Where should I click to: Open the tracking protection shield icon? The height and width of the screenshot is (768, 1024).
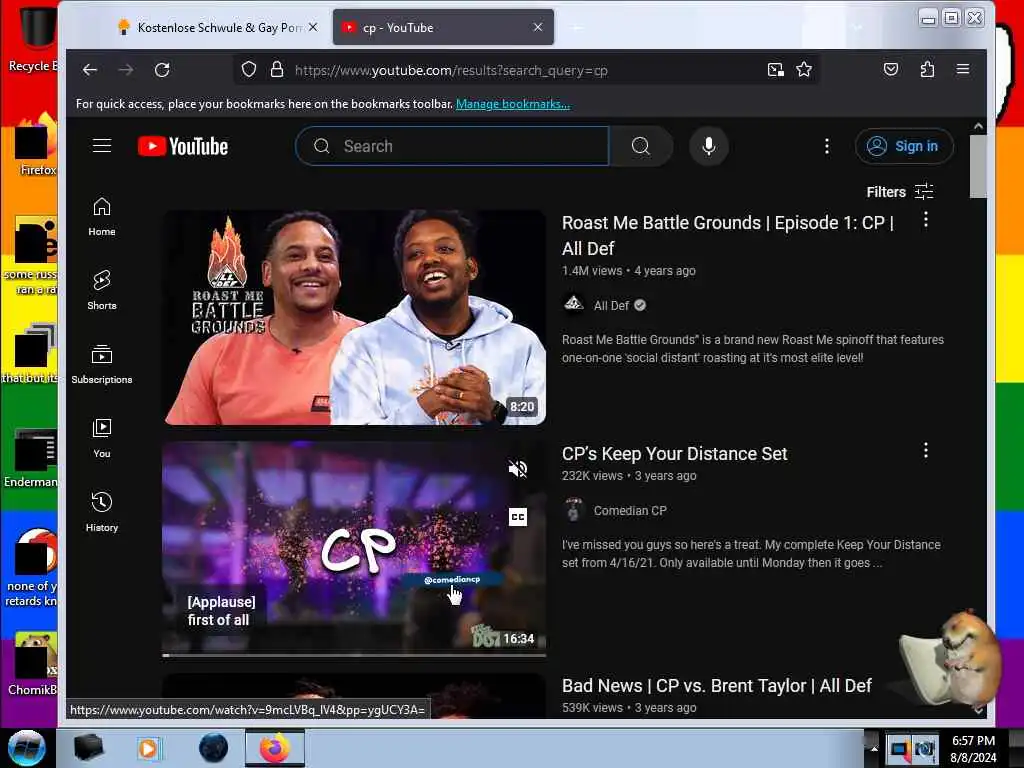tap(249, 70)
